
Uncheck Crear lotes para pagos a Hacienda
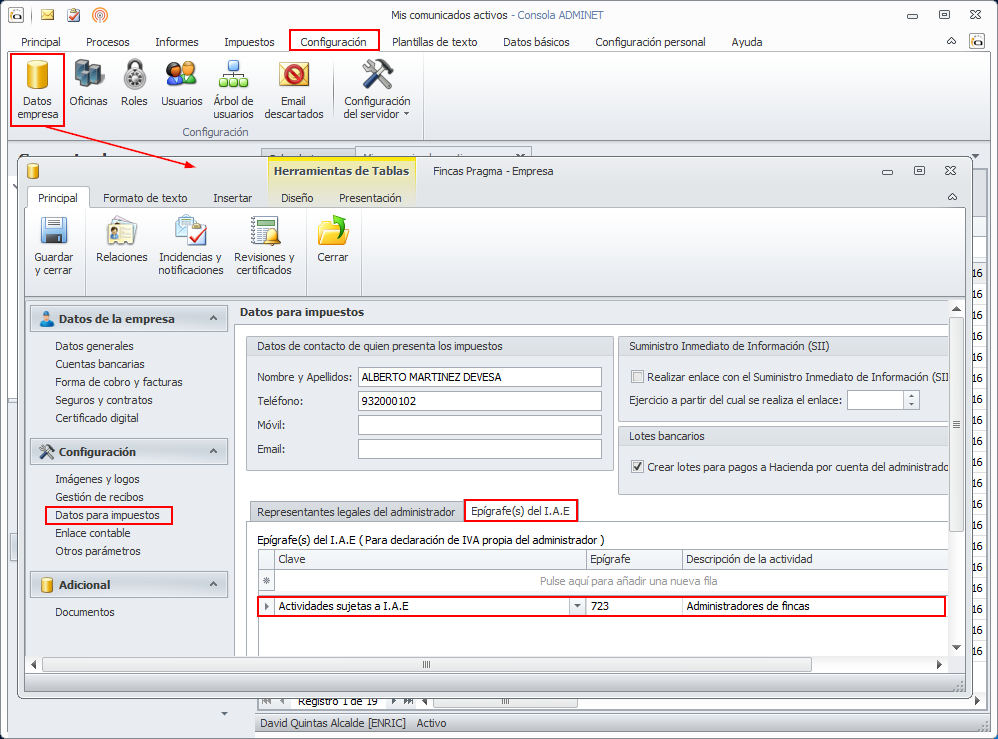tap(637, 467)
